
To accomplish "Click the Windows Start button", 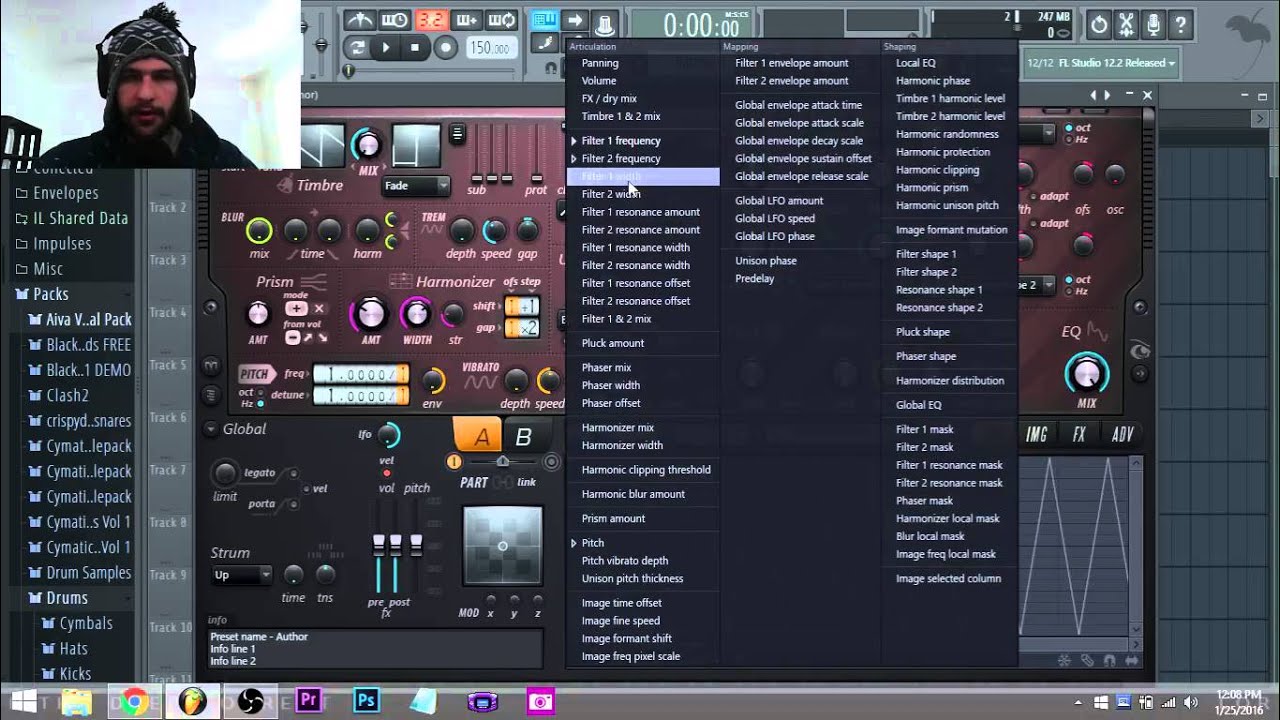I will click(22, 700).
